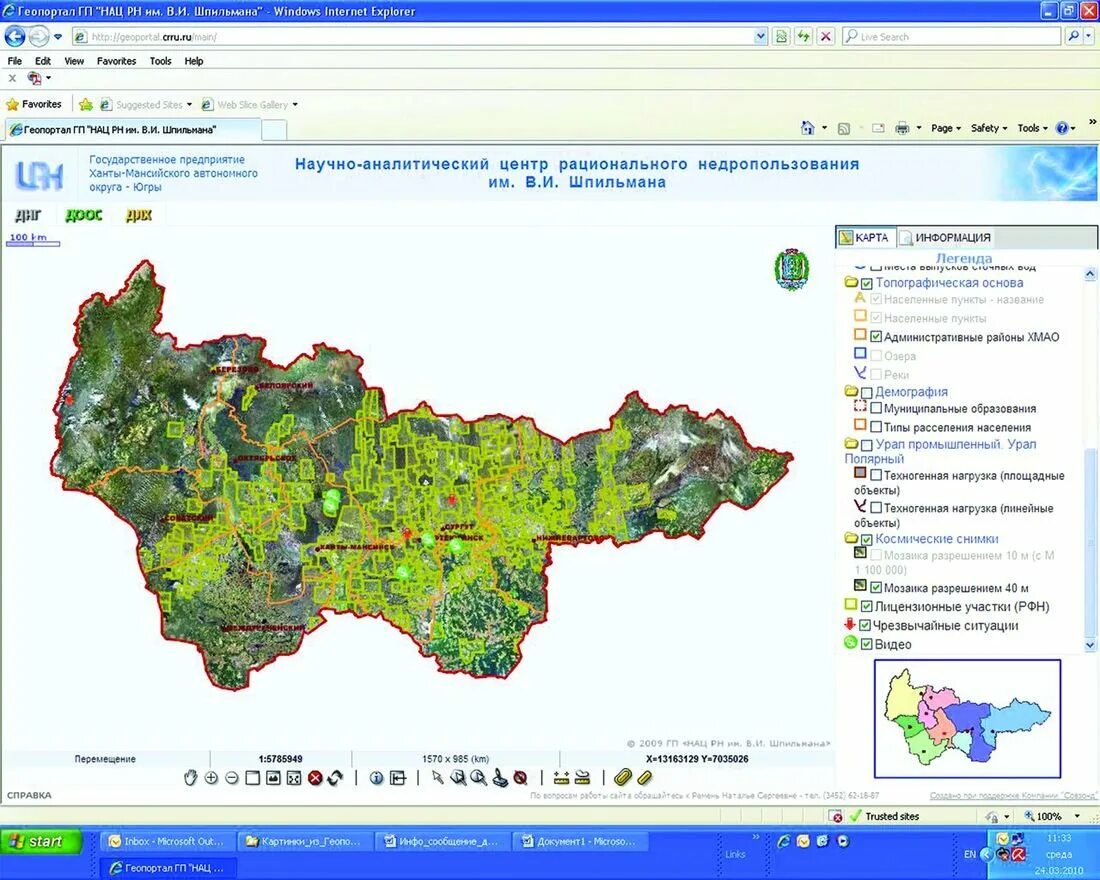The width and height of the screenshot is (1100, 880).
Task: Click the area ruler measure tool
Action: 582,778
